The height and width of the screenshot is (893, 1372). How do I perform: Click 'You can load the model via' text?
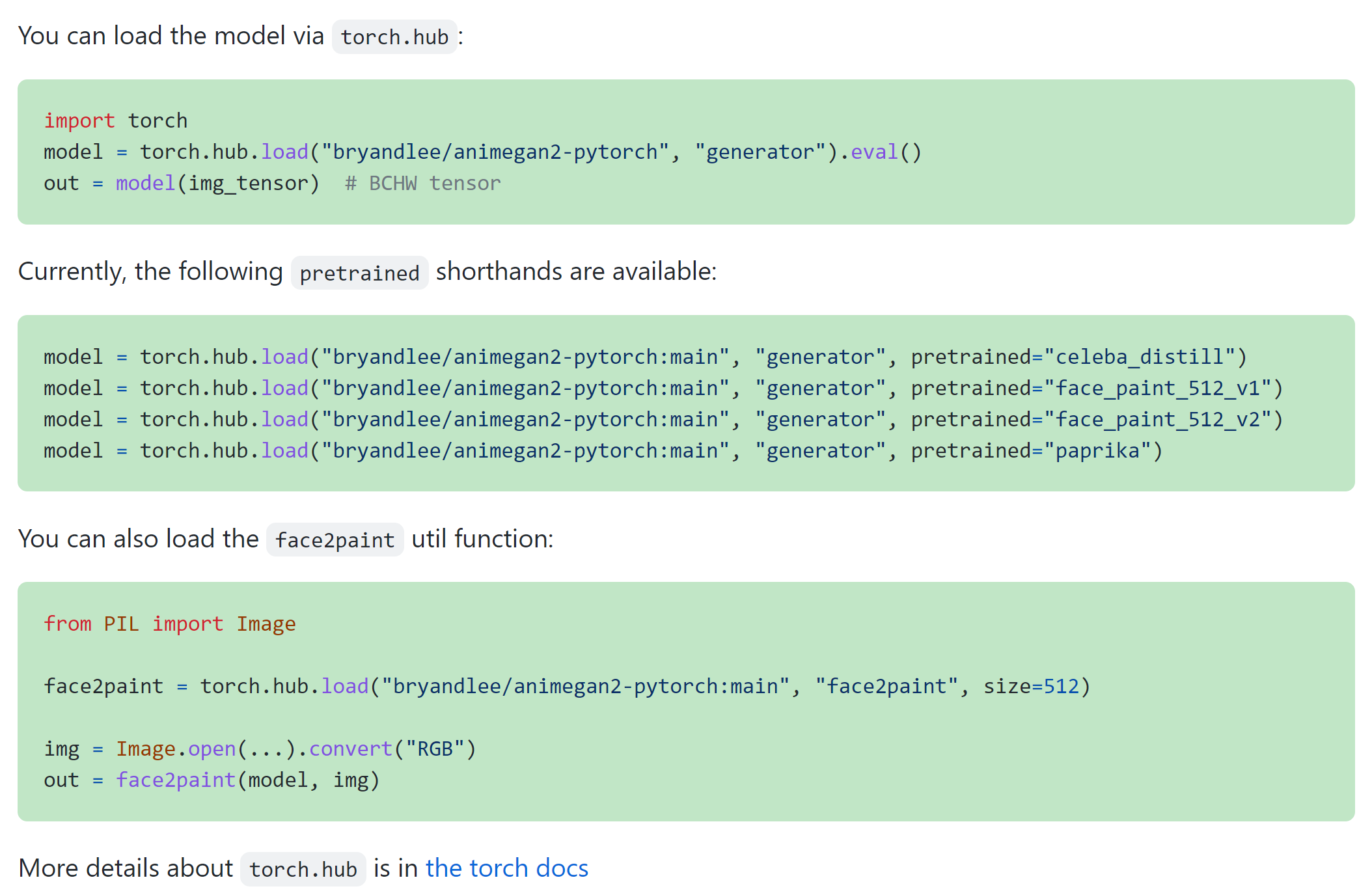[171, 36]
